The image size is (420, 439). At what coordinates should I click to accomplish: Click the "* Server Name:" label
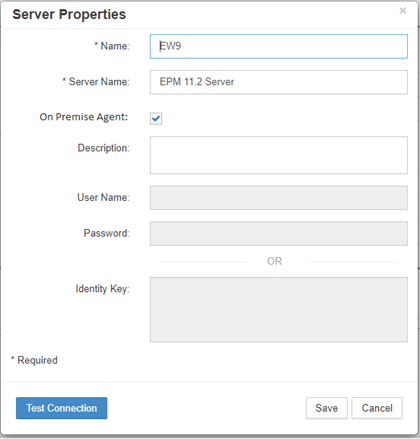96,82
